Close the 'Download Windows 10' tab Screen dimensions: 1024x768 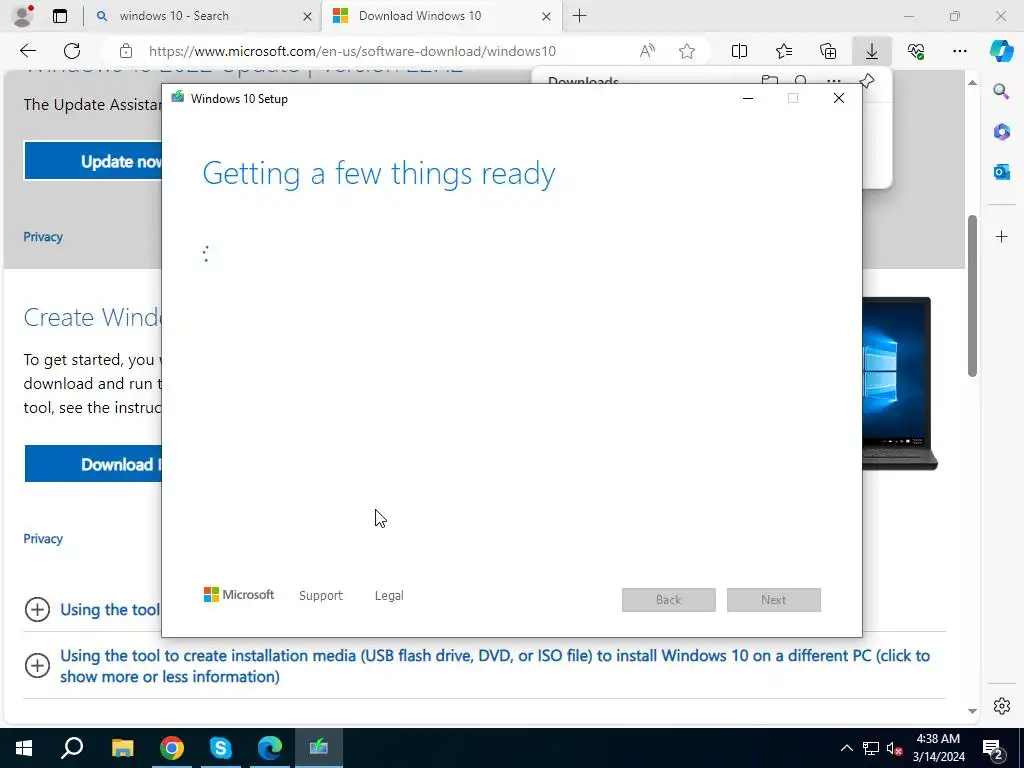(547, 16)
